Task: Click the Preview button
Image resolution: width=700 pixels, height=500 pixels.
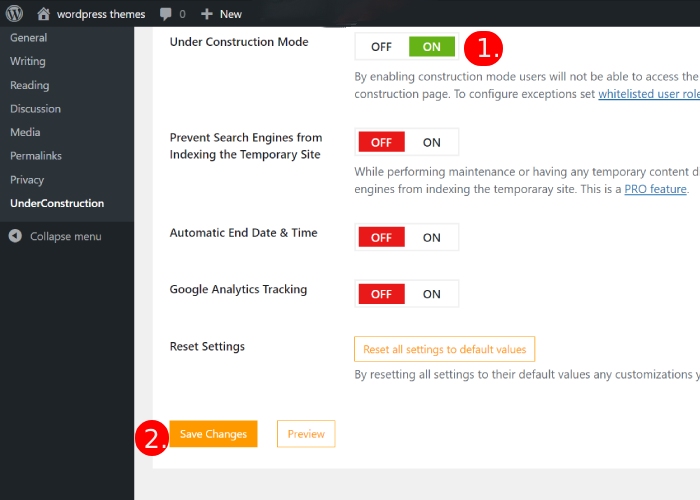Action: coord(306,434)
